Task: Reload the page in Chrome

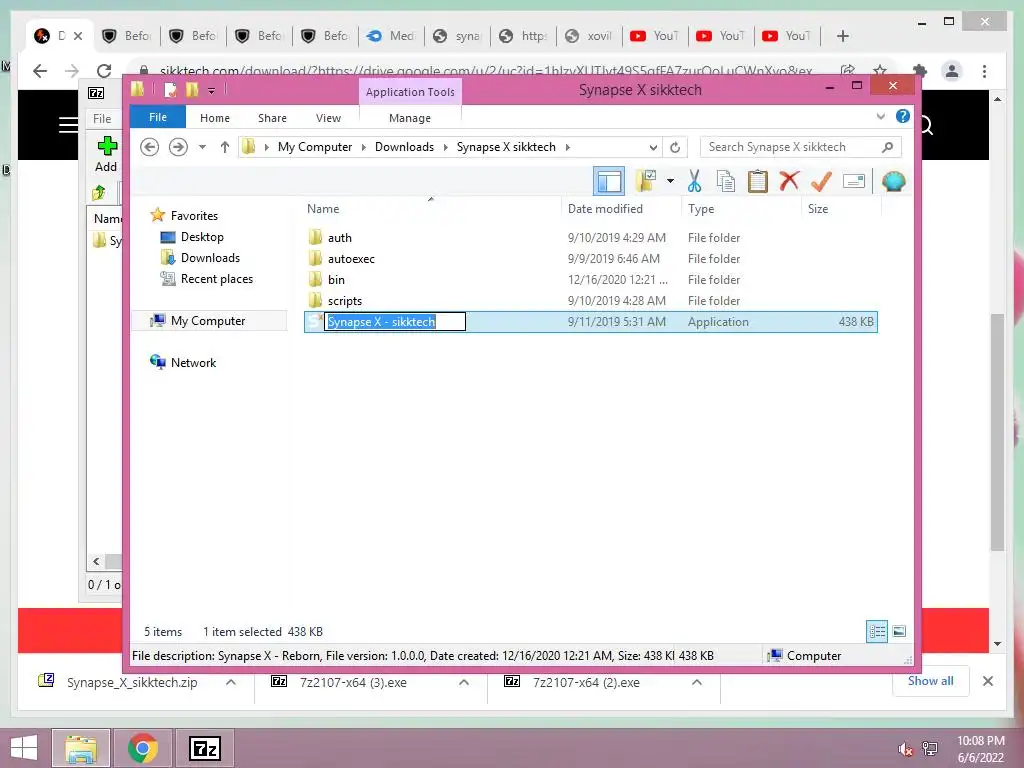Action: point(104,71)
